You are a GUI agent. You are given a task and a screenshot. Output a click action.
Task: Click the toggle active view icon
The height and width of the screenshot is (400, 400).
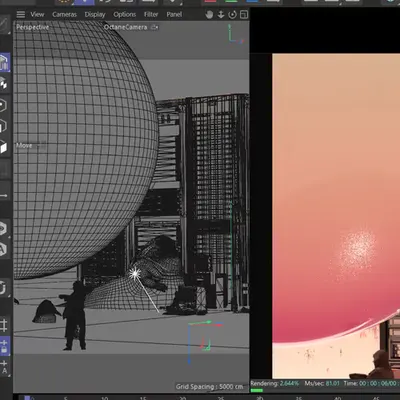tap(244, 15)
